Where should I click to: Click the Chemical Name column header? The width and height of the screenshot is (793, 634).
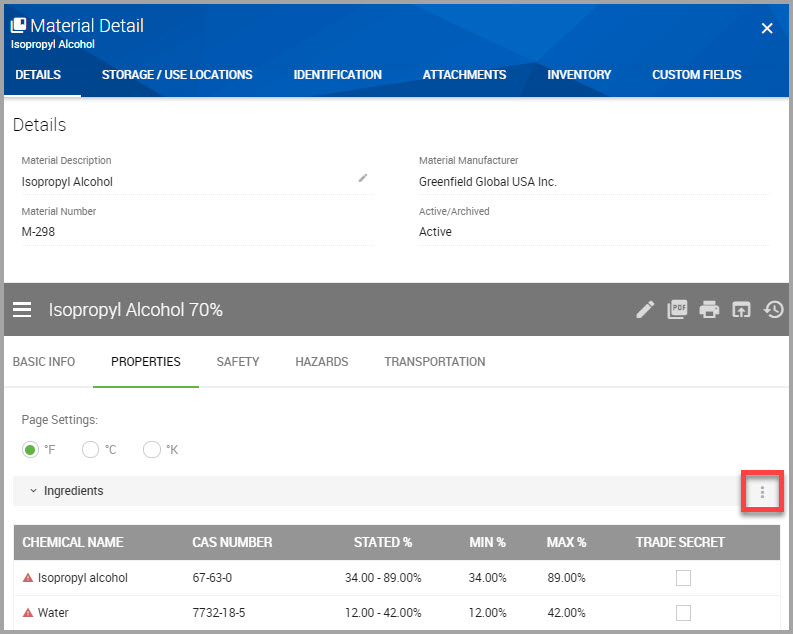point(73,542)
